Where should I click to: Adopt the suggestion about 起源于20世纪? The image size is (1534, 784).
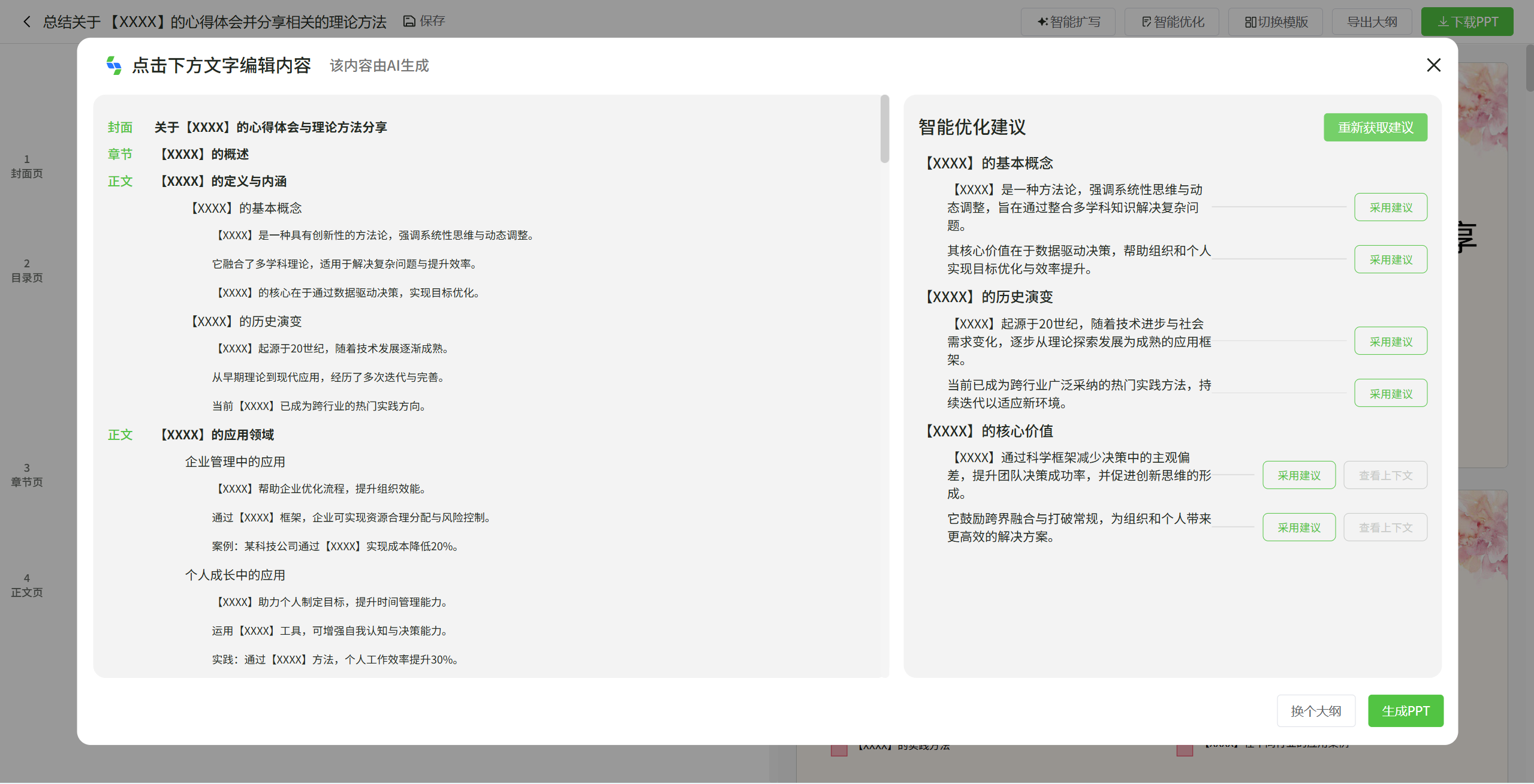pyautogui.click(x=1390, y=342)
